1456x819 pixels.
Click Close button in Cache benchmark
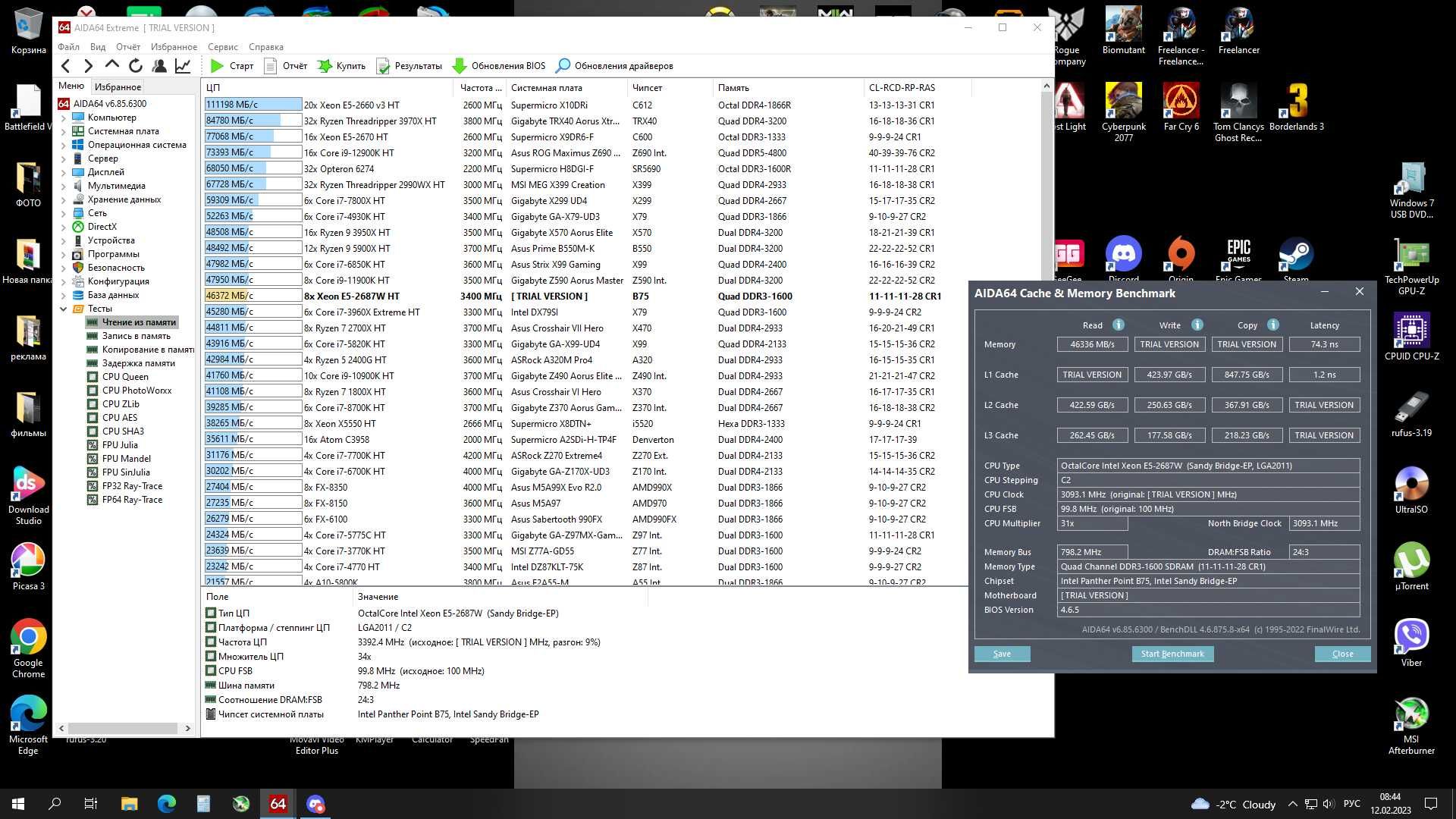click(1342, 654)
